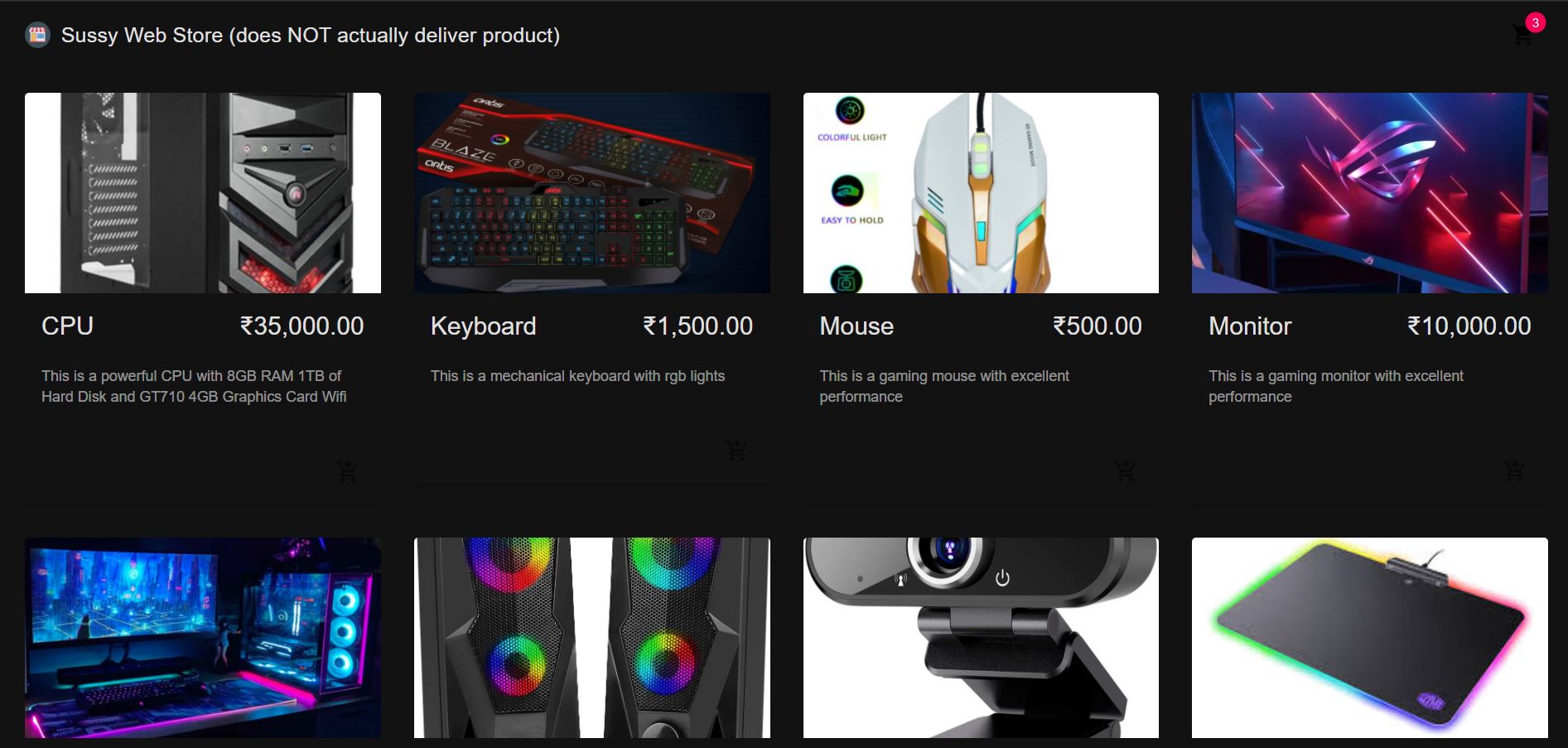Open the RGB mousepad product image
The image size is (1568, 748).
point(1370,638)
